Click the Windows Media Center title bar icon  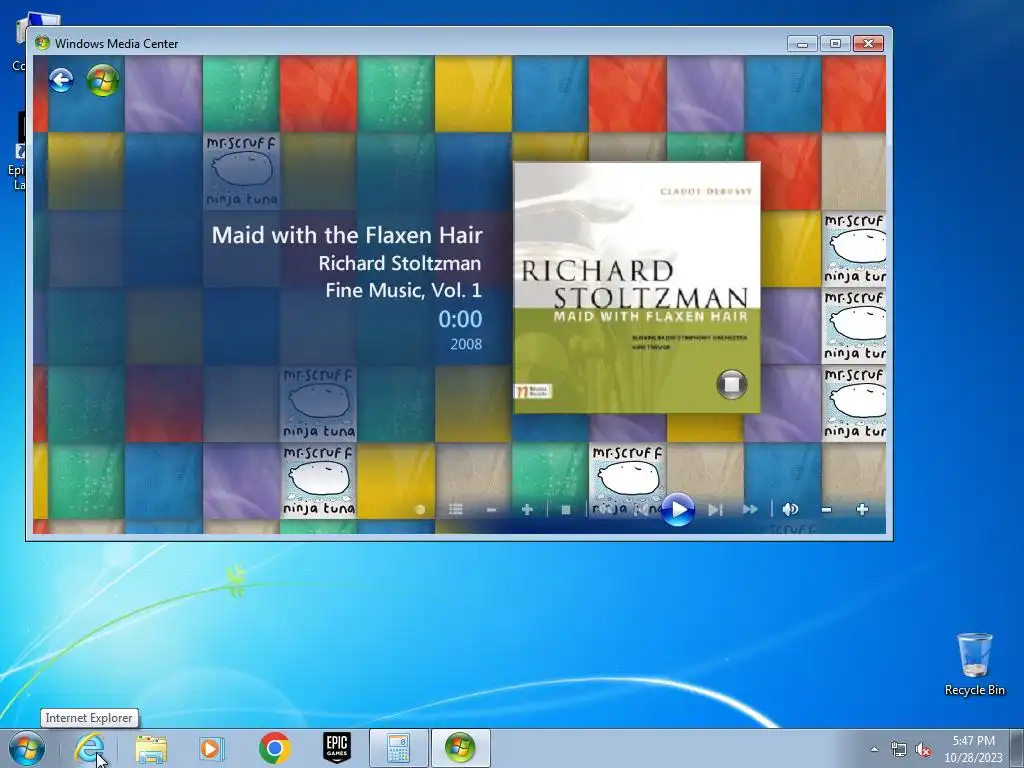tap(42, 43)
